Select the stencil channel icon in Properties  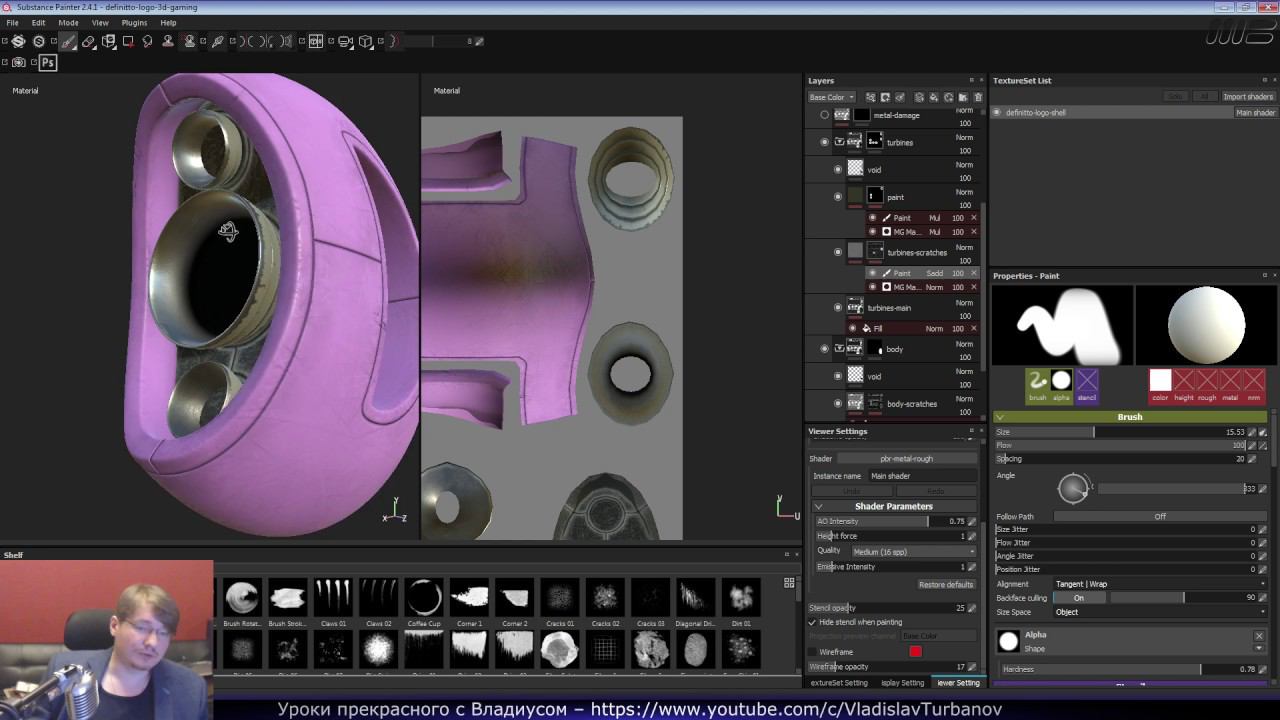[x=1086, y=381]
